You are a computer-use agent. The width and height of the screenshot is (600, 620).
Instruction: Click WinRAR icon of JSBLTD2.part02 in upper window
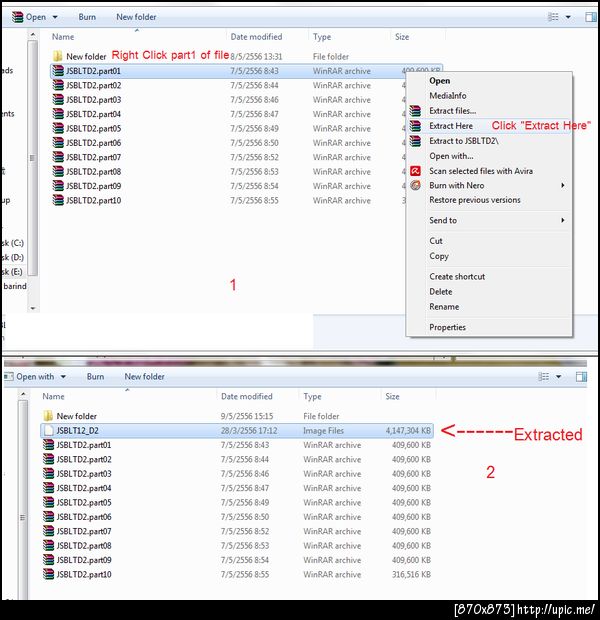pyautogui.click(x=58, y=85)
